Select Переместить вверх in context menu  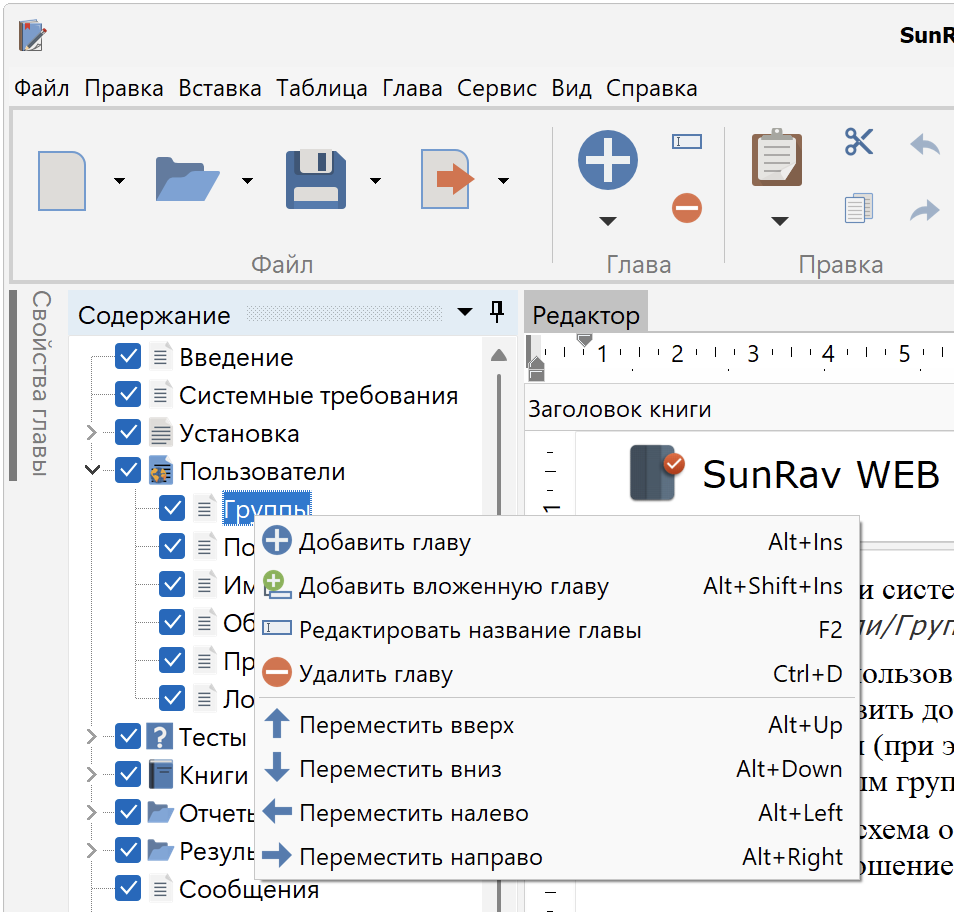click(x=406, y=725)
